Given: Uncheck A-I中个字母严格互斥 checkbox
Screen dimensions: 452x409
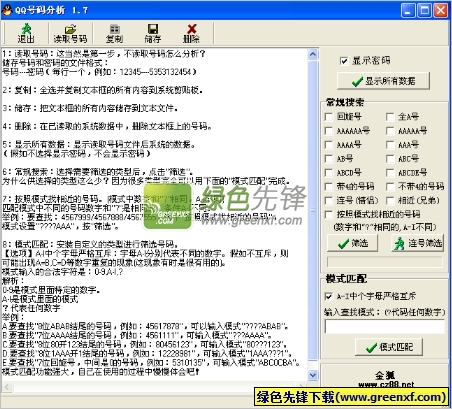Looking at the screenshot, I should (x=329, y=296).
